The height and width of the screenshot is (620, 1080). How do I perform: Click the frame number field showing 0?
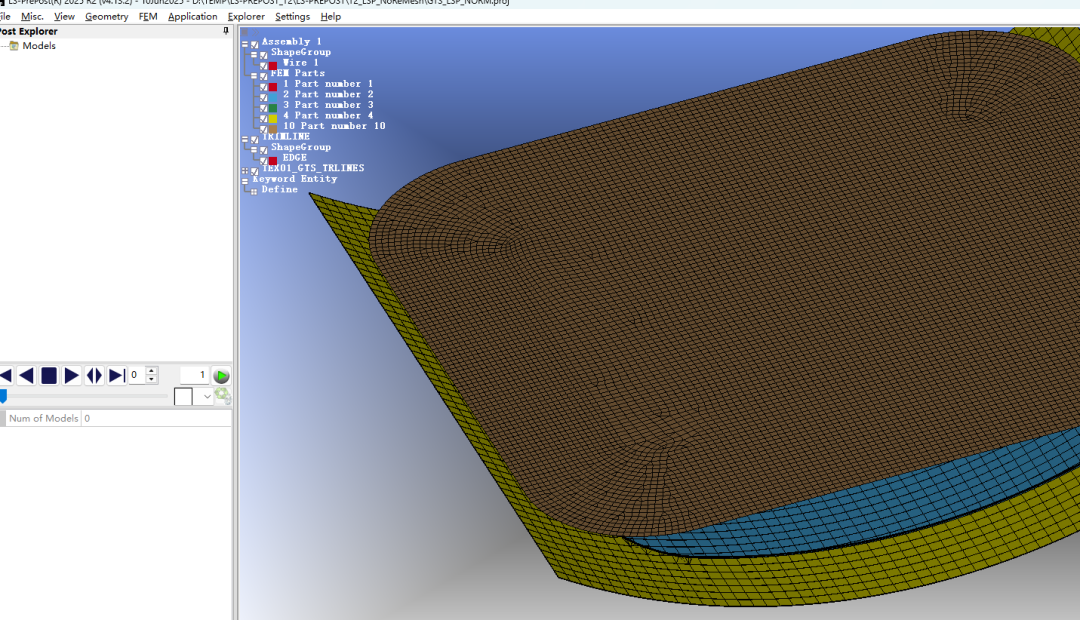coord(137,375)
